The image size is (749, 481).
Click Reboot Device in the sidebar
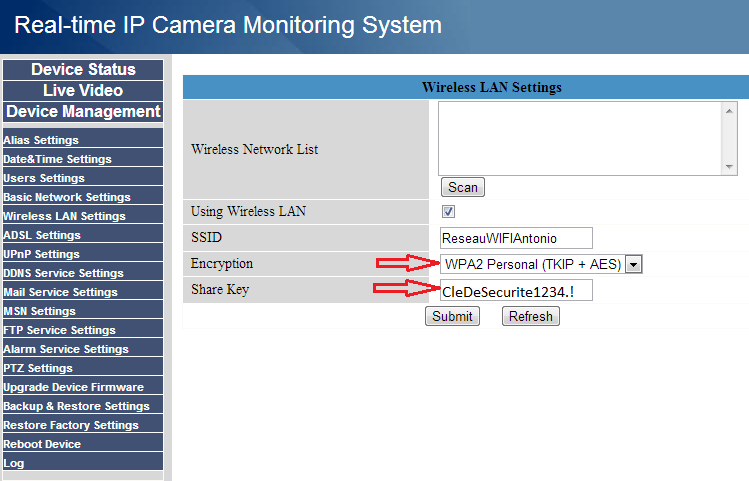(x=42, y=444)
